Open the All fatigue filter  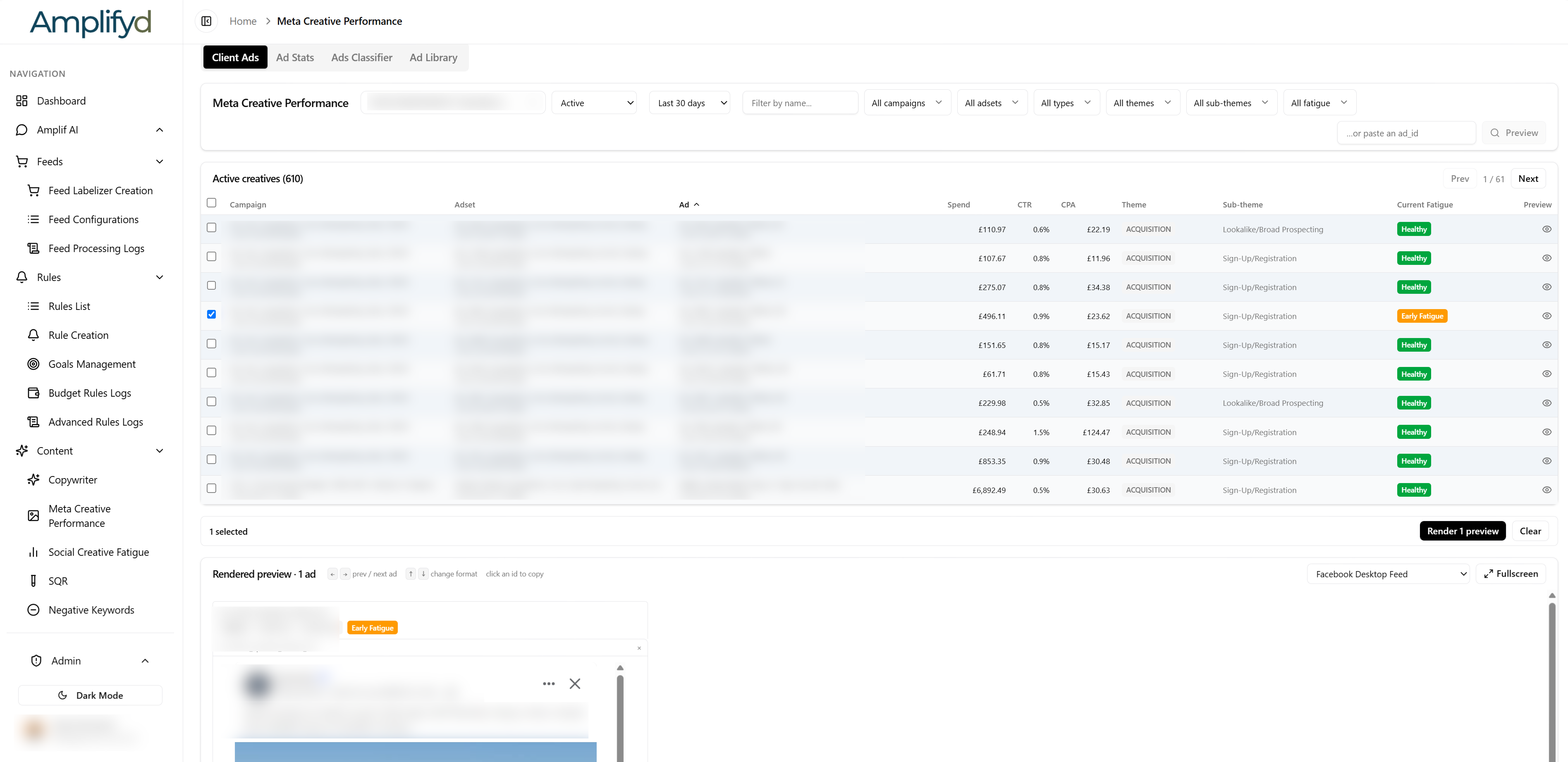[1319, 103]
